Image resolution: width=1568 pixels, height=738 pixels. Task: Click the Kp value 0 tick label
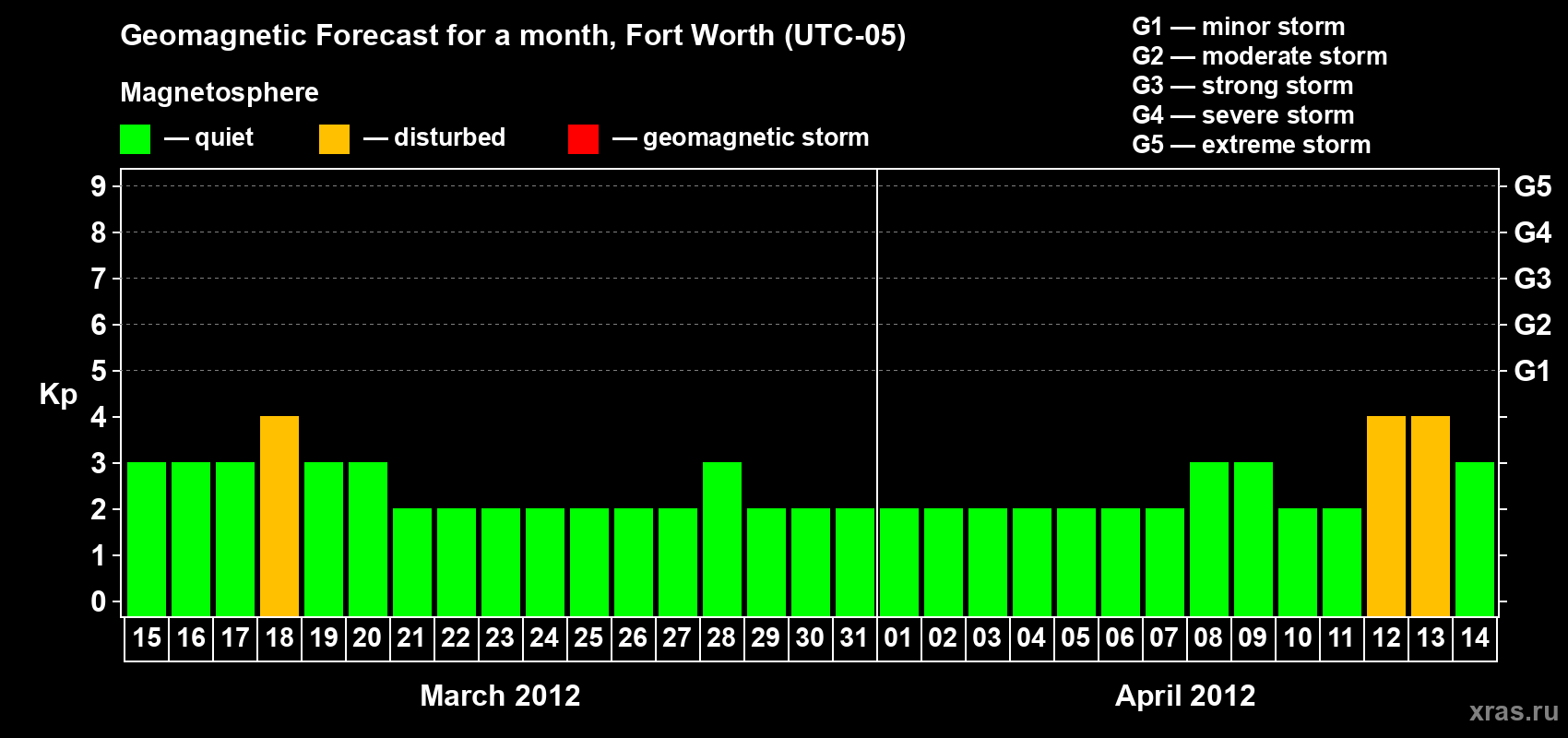click(x=99, y=601)
